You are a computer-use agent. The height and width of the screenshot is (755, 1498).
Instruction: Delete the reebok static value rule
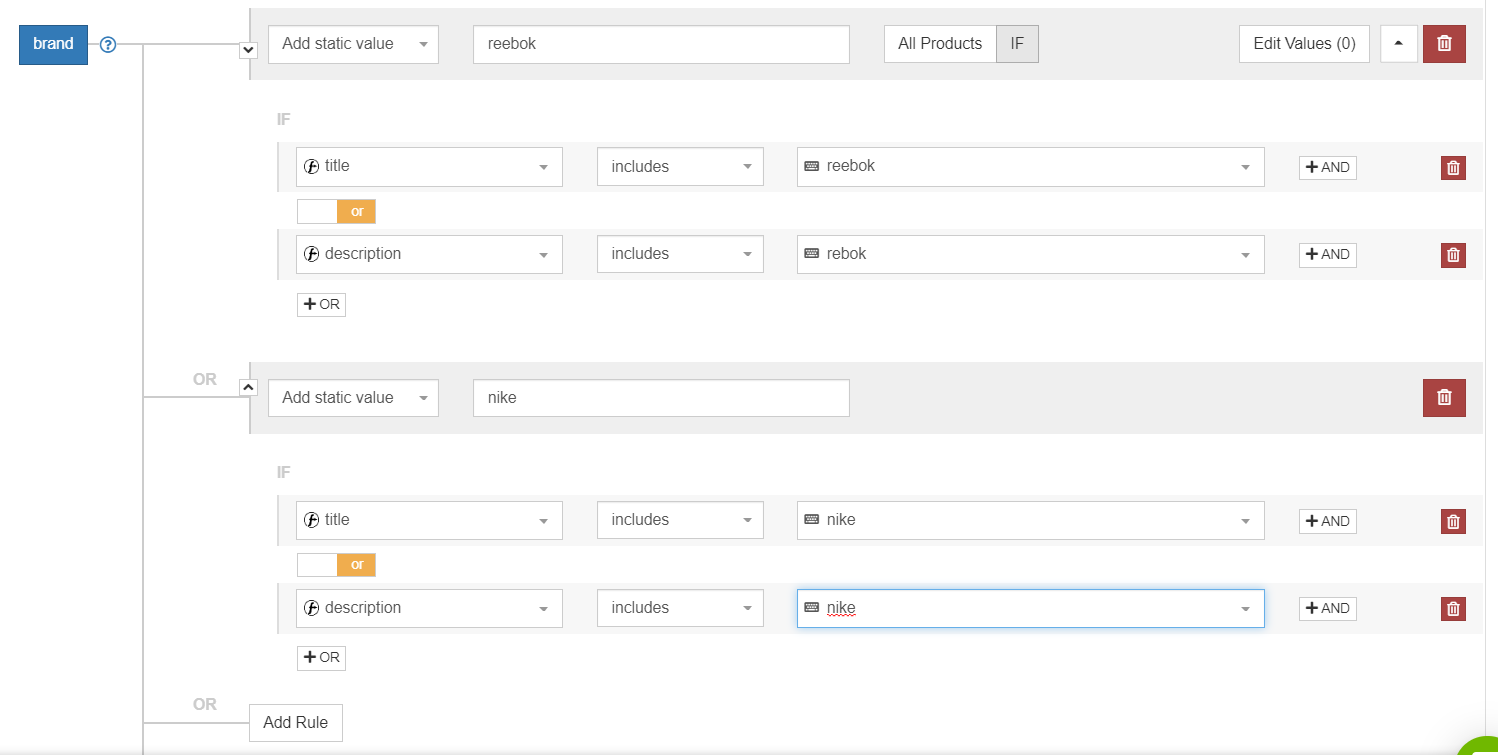click(x=1444, y=44)
